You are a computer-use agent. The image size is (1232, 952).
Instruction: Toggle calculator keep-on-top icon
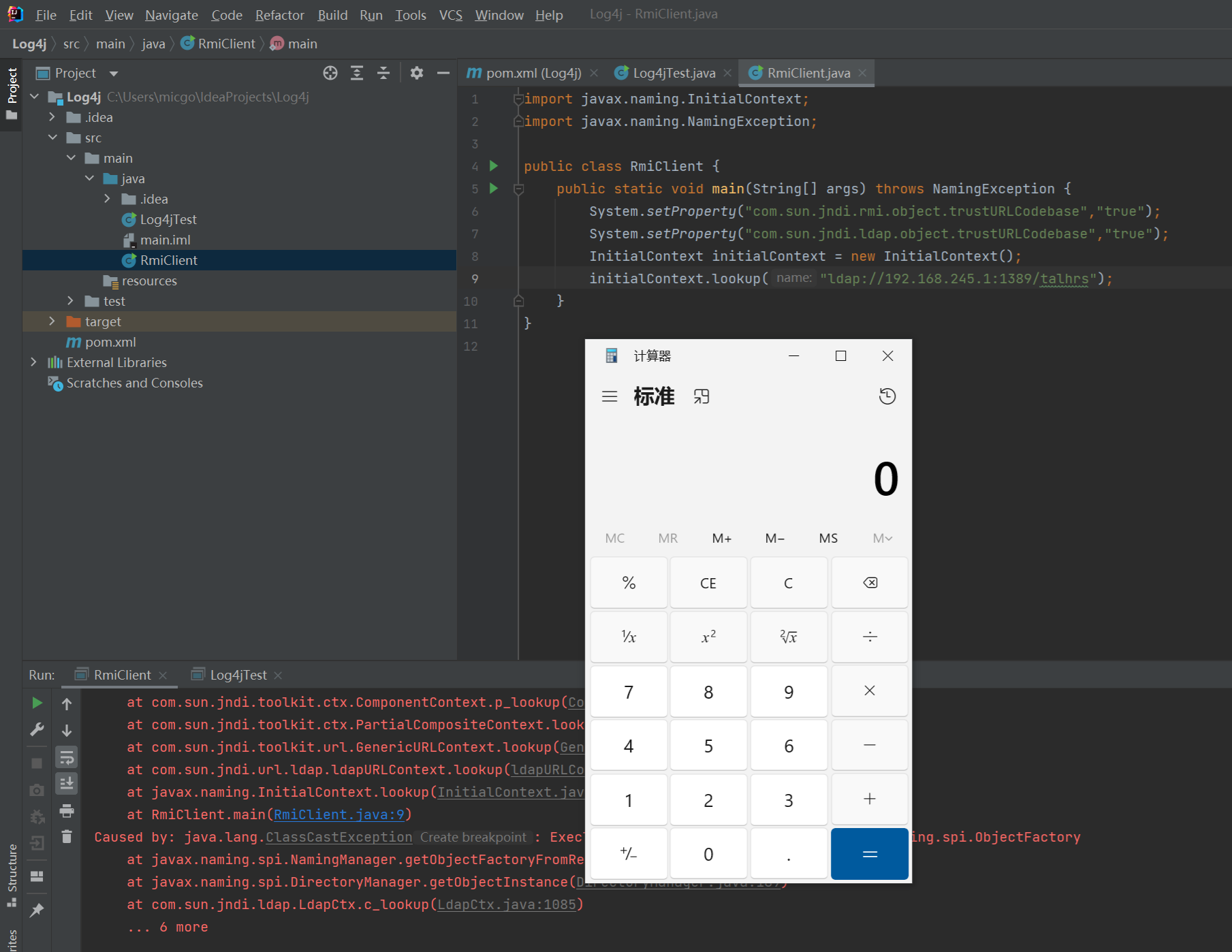point(701,396)
